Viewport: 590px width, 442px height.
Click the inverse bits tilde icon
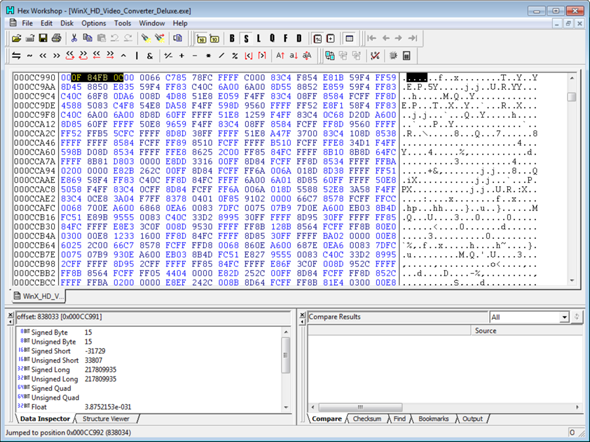pyautogui.click(x=30, y=56)
